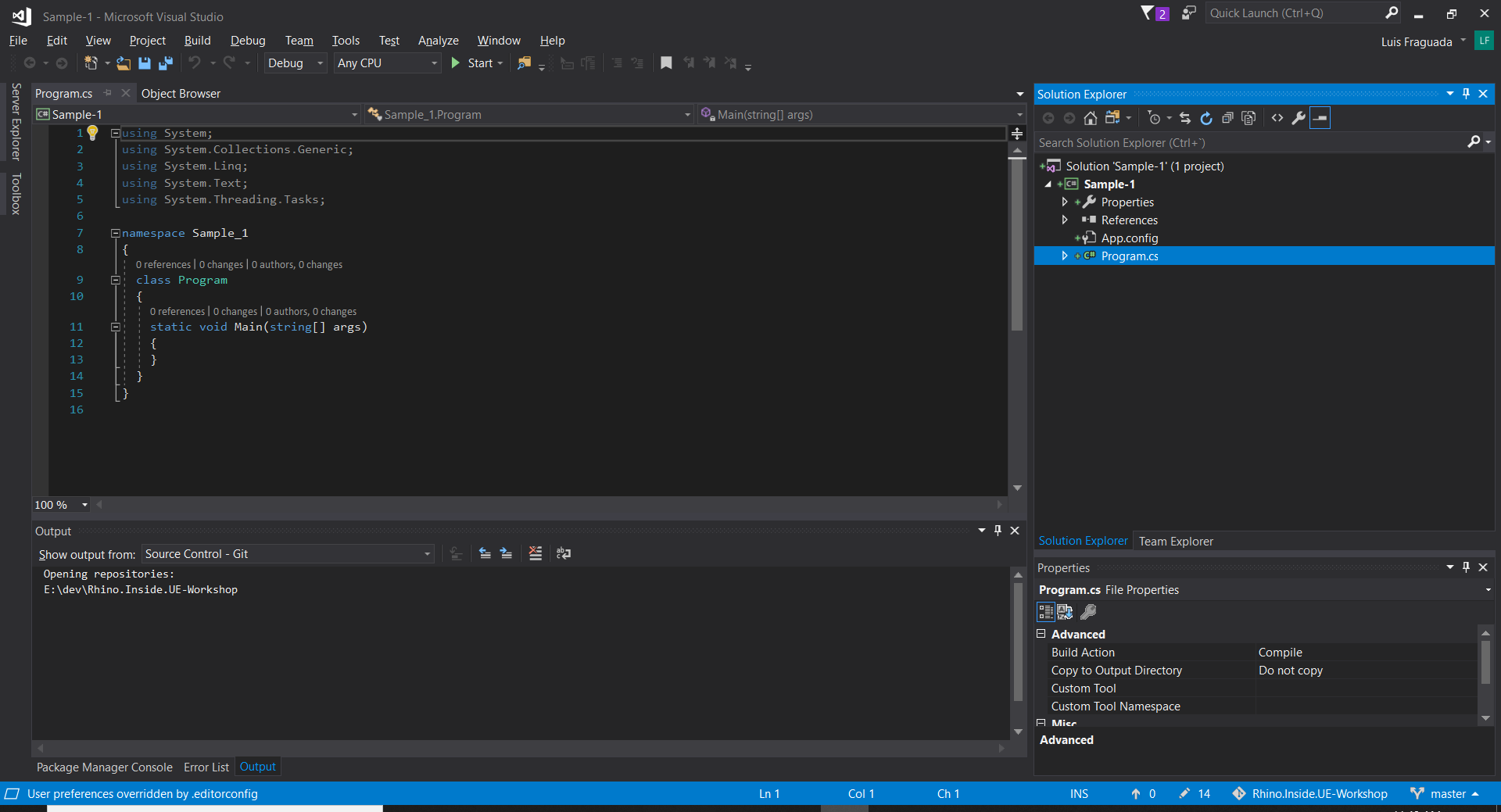Click the Open File folder icon
Image resolution: width=1501 pixels, height=812 pixels.
pos(124,63)
